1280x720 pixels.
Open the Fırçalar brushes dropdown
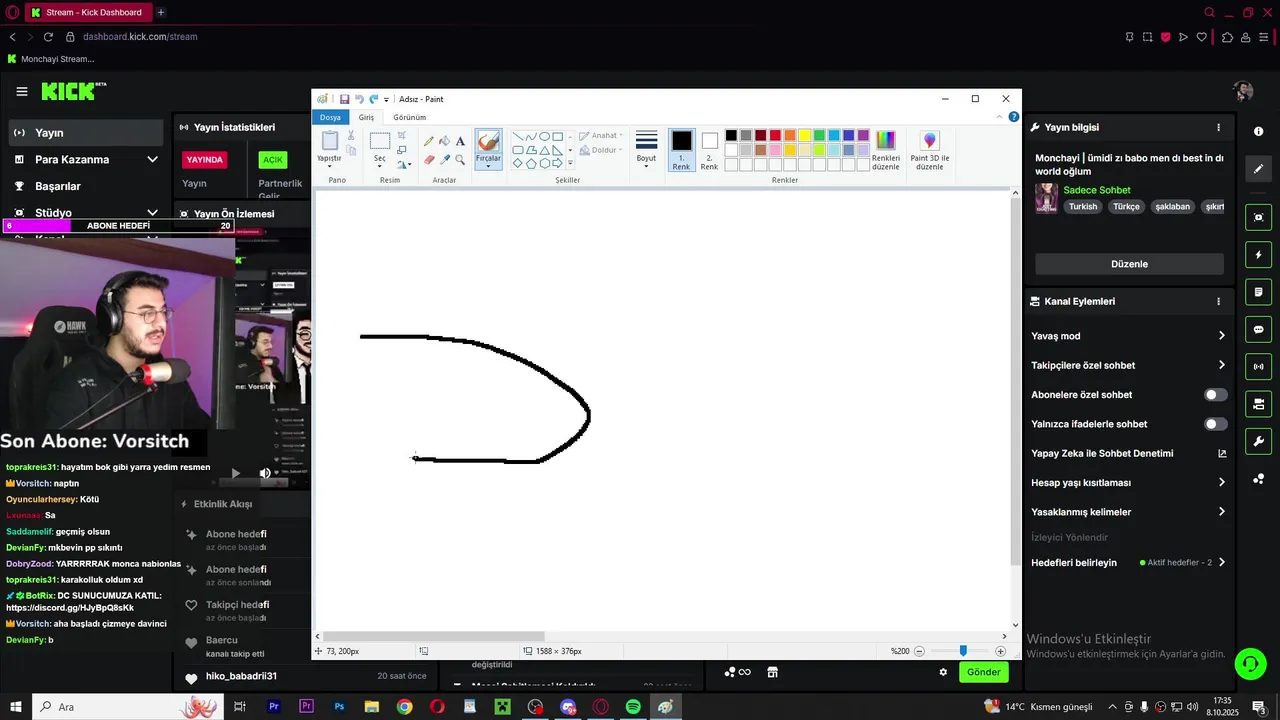tap(488, 162)
